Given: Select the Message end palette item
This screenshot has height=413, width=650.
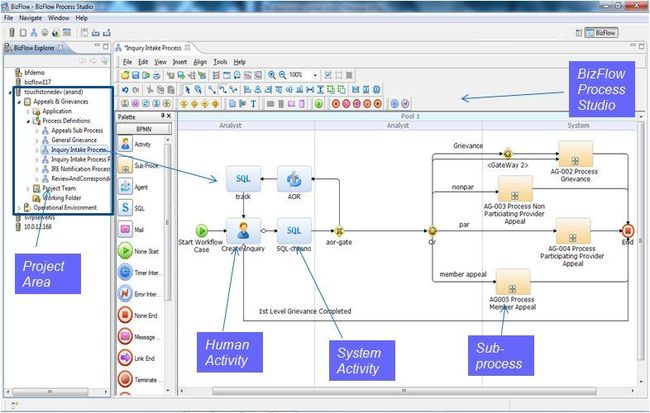Looking at the screenshot, I should point(139,337).
